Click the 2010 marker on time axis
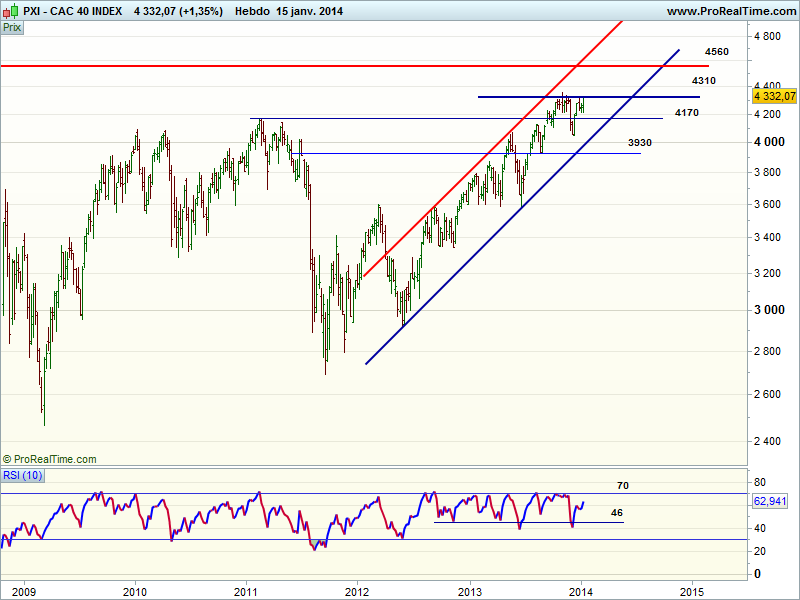This screenshot has height=600, width=800. click(135, 590)
